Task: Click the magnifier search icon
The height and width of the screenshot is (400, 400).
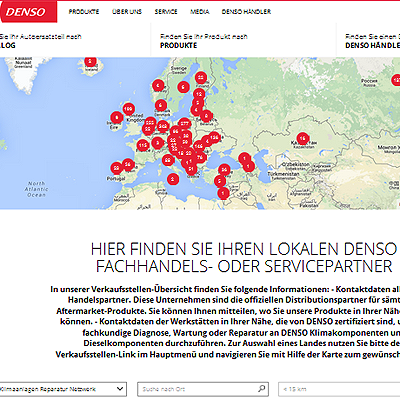Action: click(x=262, y=389)
